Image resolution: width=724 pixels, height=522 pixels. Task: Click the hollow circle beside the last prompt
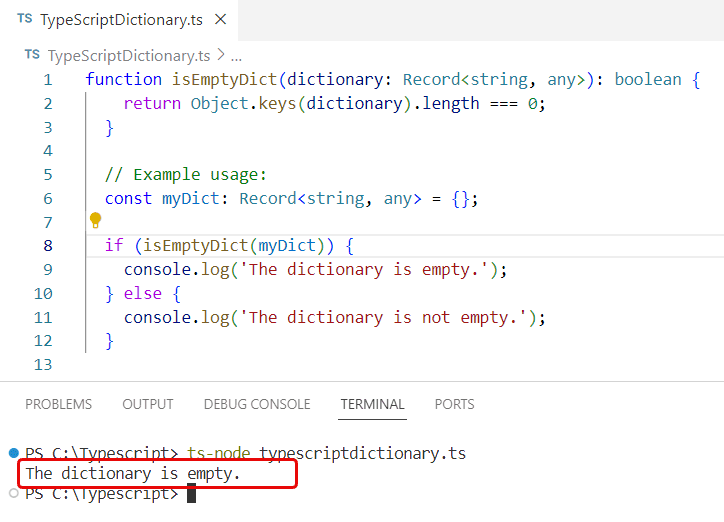point(14,493)
